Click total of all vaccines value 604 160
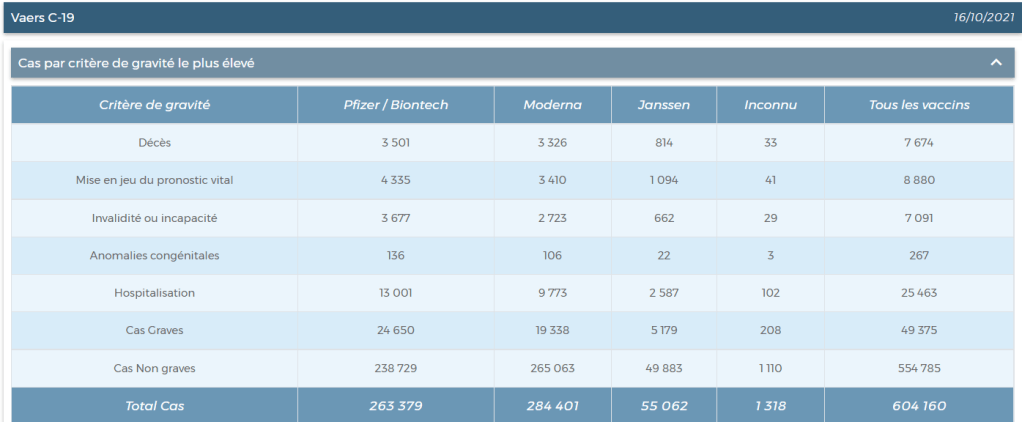The width and height of the screenshot is (1022, 422). point(918,406)
